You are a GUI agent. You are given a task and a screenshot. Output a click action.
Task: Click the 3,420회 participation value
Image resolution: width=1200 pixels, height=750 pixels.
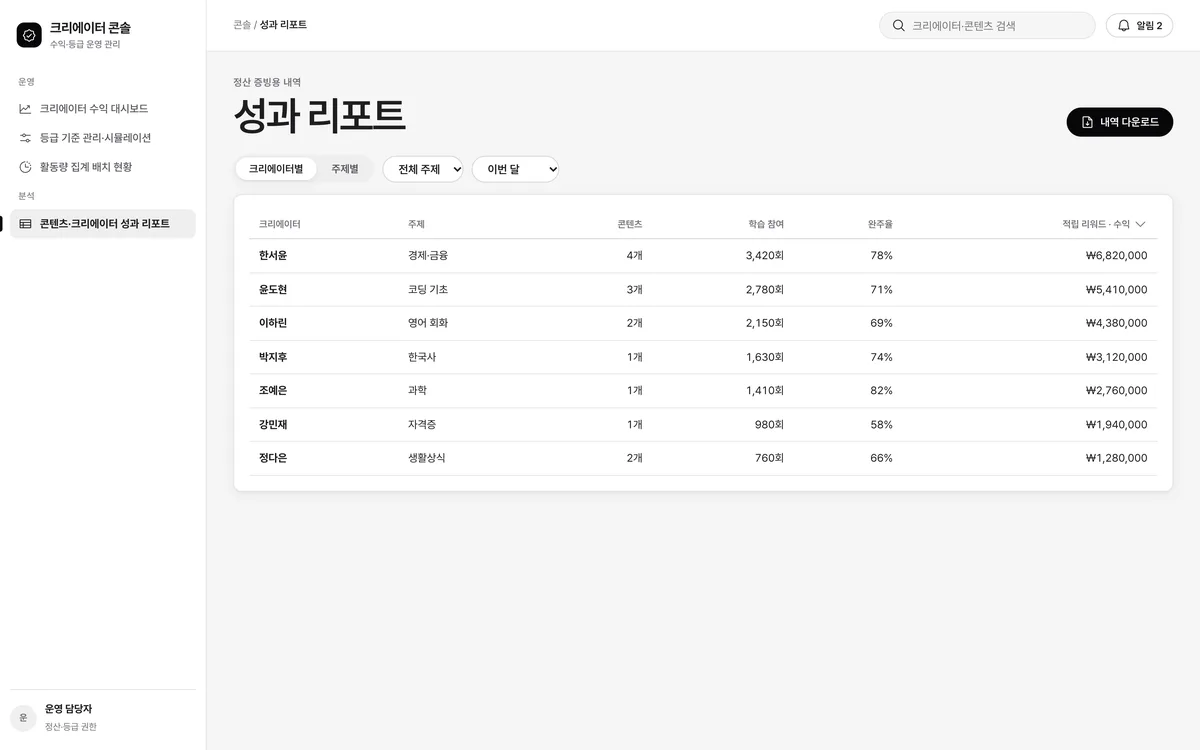765,256
